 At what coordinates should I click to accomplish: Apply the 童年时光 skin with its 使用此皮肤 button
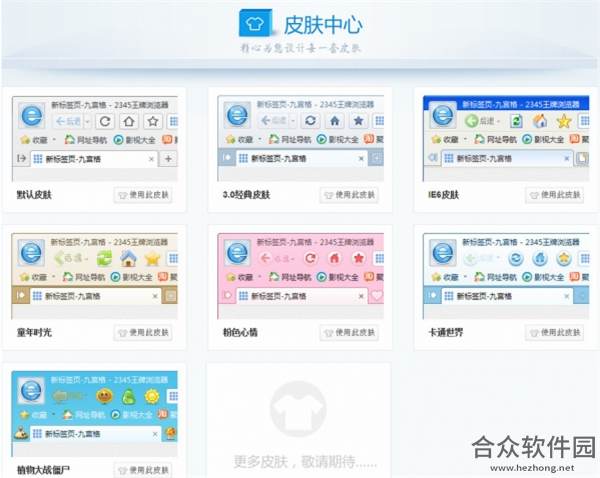(143, 333)
